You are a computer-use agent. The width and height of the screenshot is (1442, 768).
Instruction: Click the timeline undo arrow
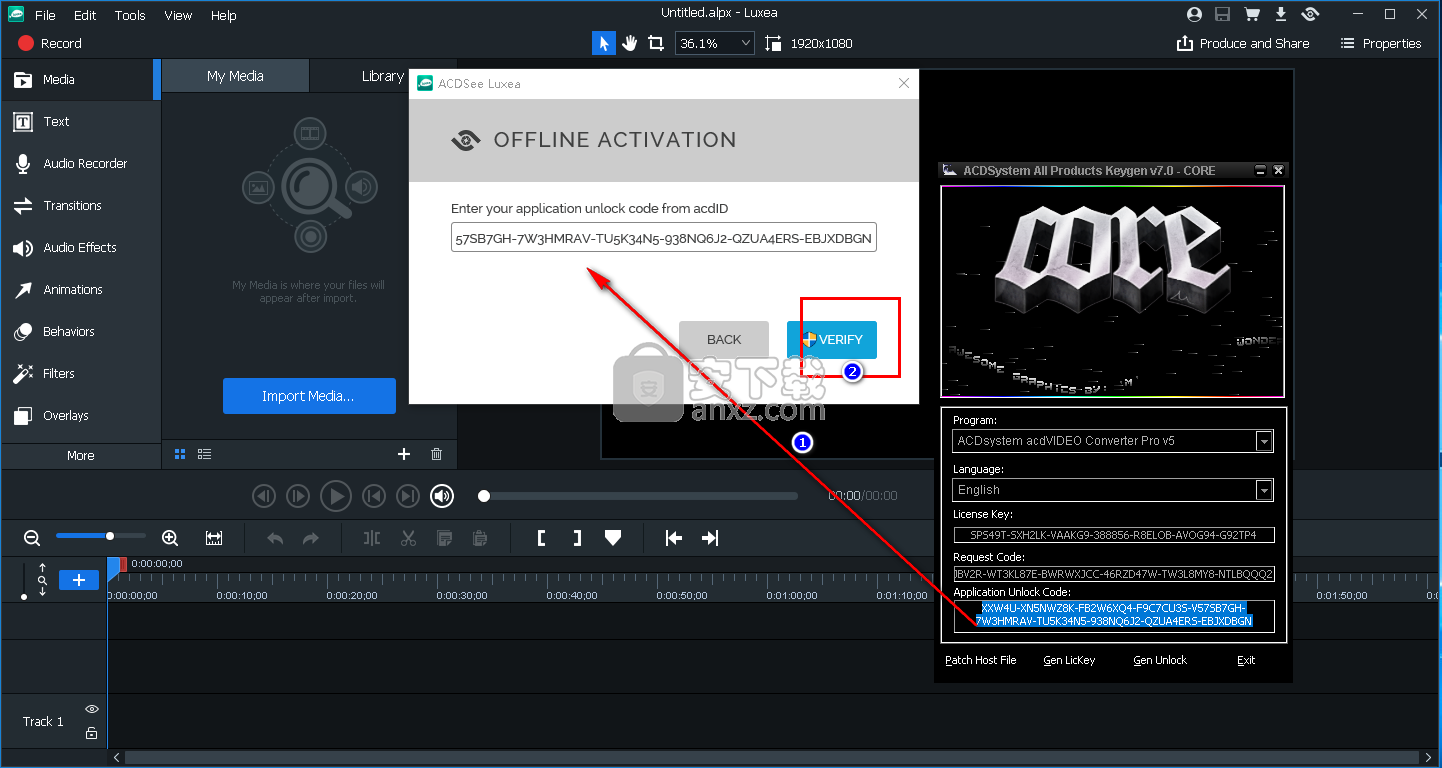point(275,538)
